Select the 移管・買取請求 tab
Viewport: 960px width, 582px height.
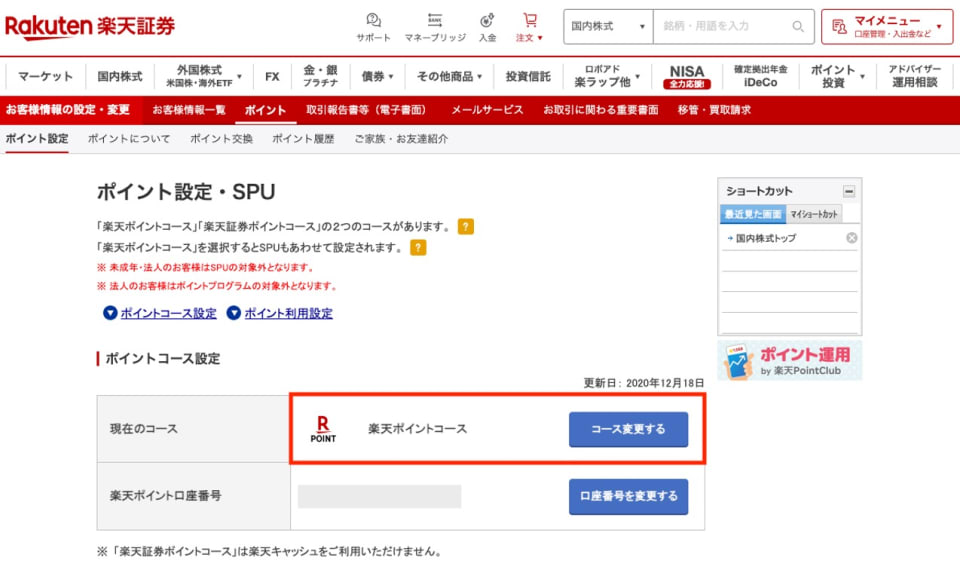pos(714,110)
